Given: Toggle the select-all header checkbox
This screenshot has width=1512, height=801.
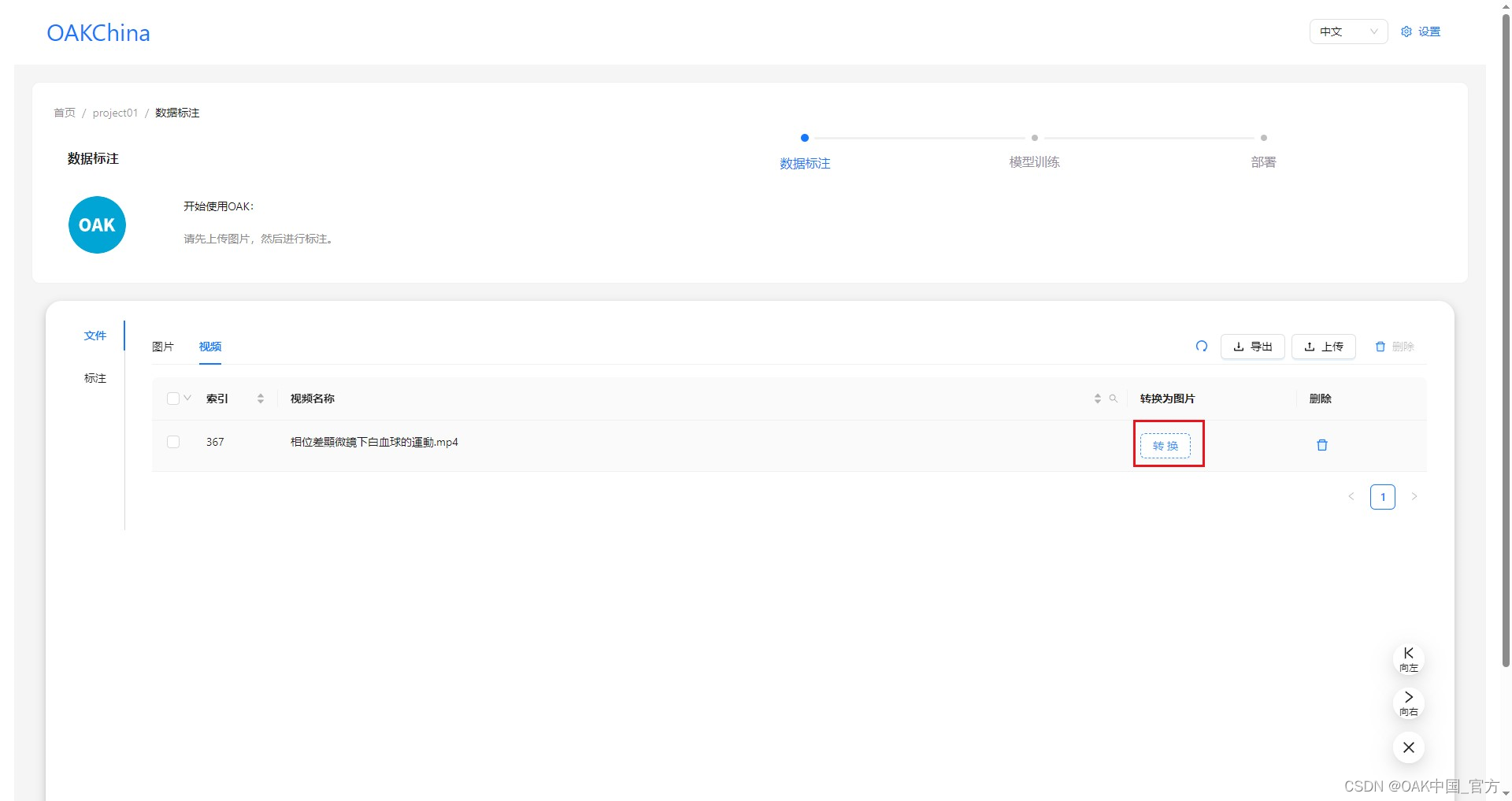Looking at the screenshot, I should point(173,399).
